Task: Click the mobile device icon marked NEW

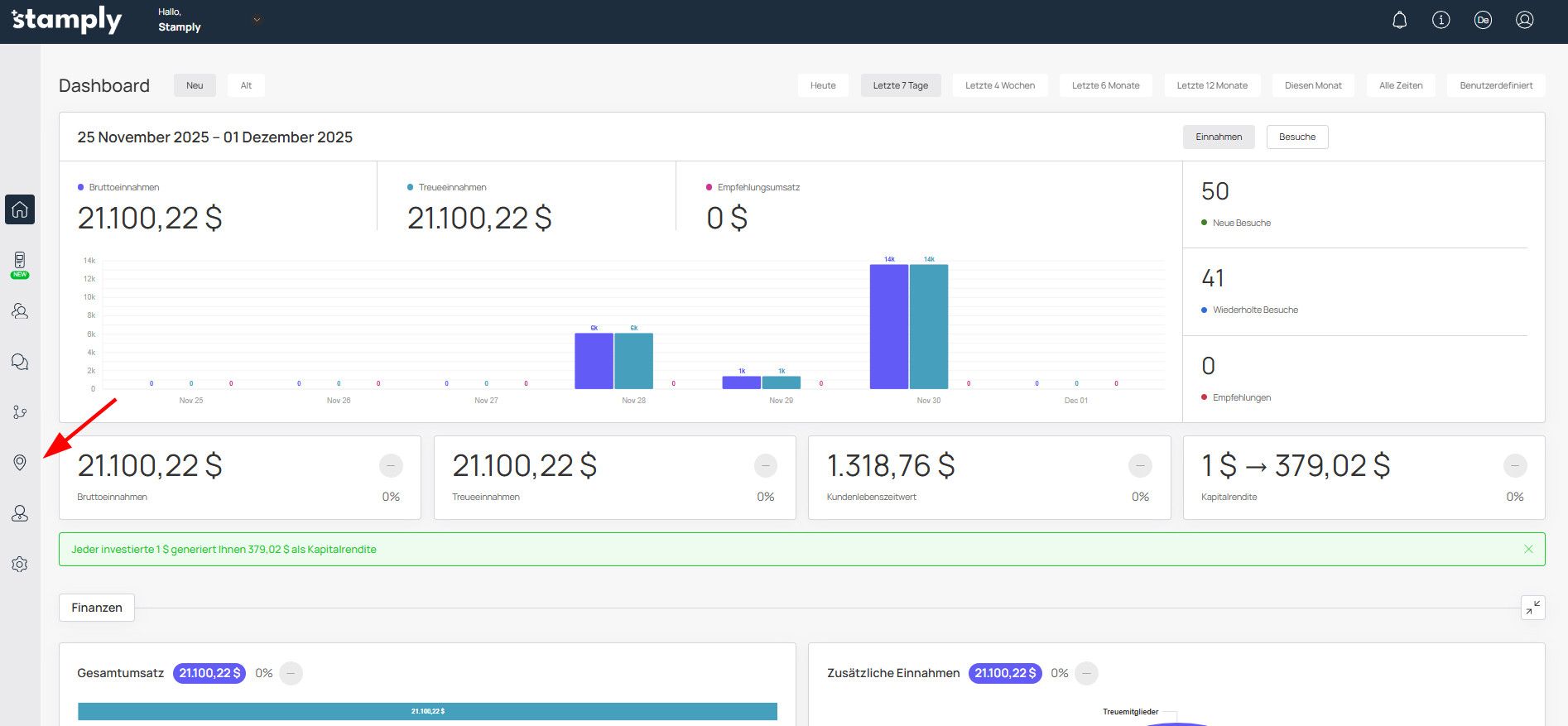Action: 20,261
